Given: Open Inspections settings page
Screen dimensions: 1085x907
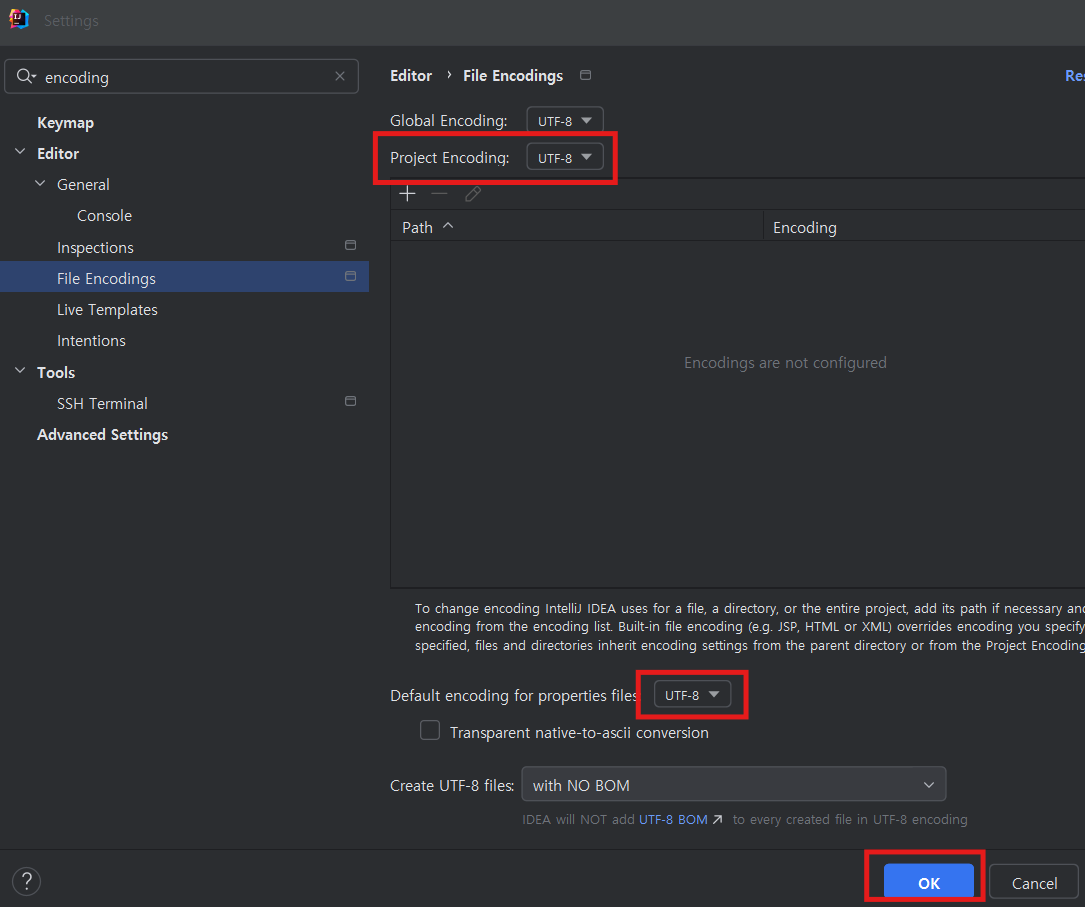Looking at the screenshot, I should [x=95, y=248].
